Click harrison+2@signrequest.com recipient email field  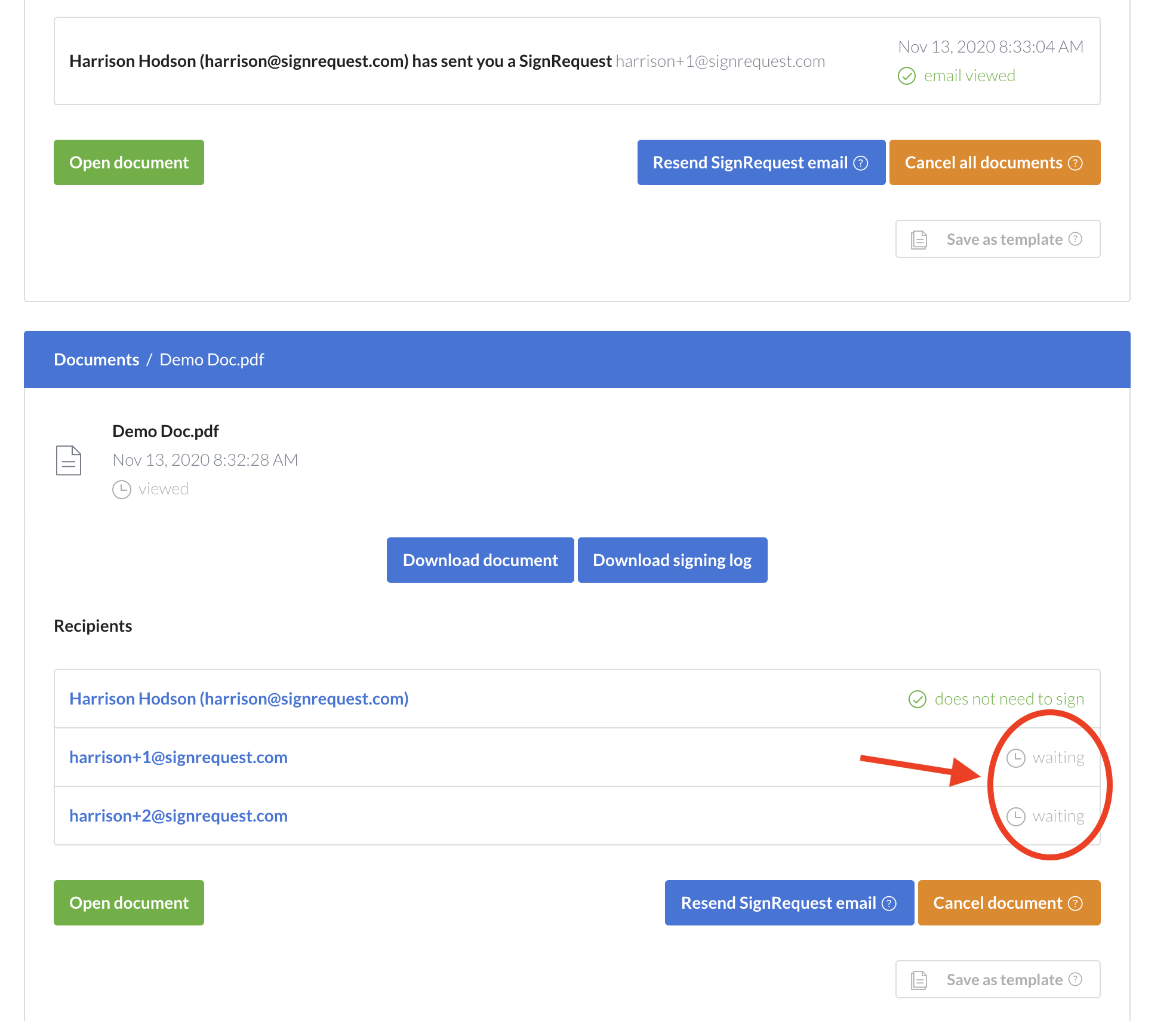point(179,815)
